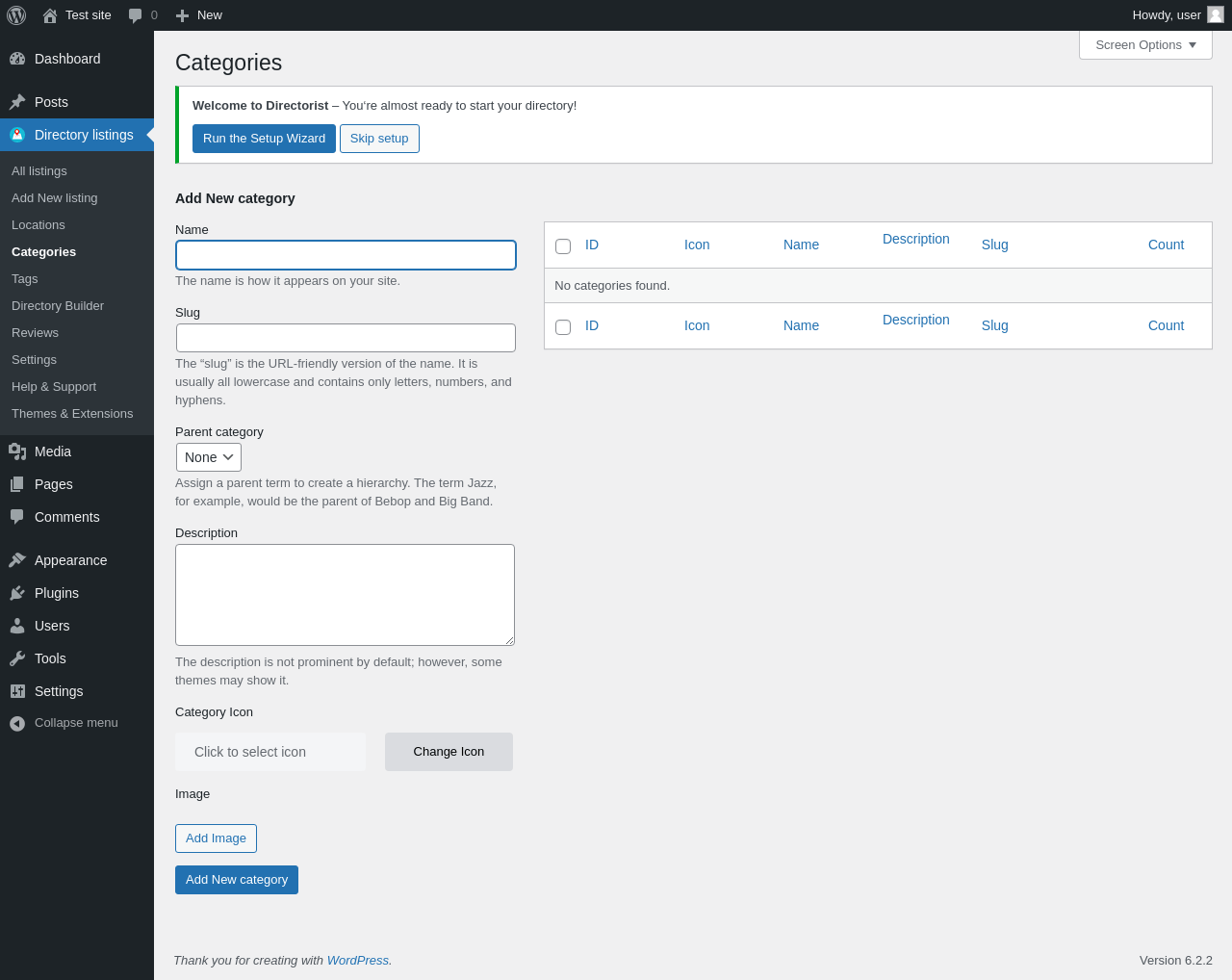The width and height of the screenshot is (1232, 980).
Task: Expand the Screen Options panel
Action: pos(1145,45)
